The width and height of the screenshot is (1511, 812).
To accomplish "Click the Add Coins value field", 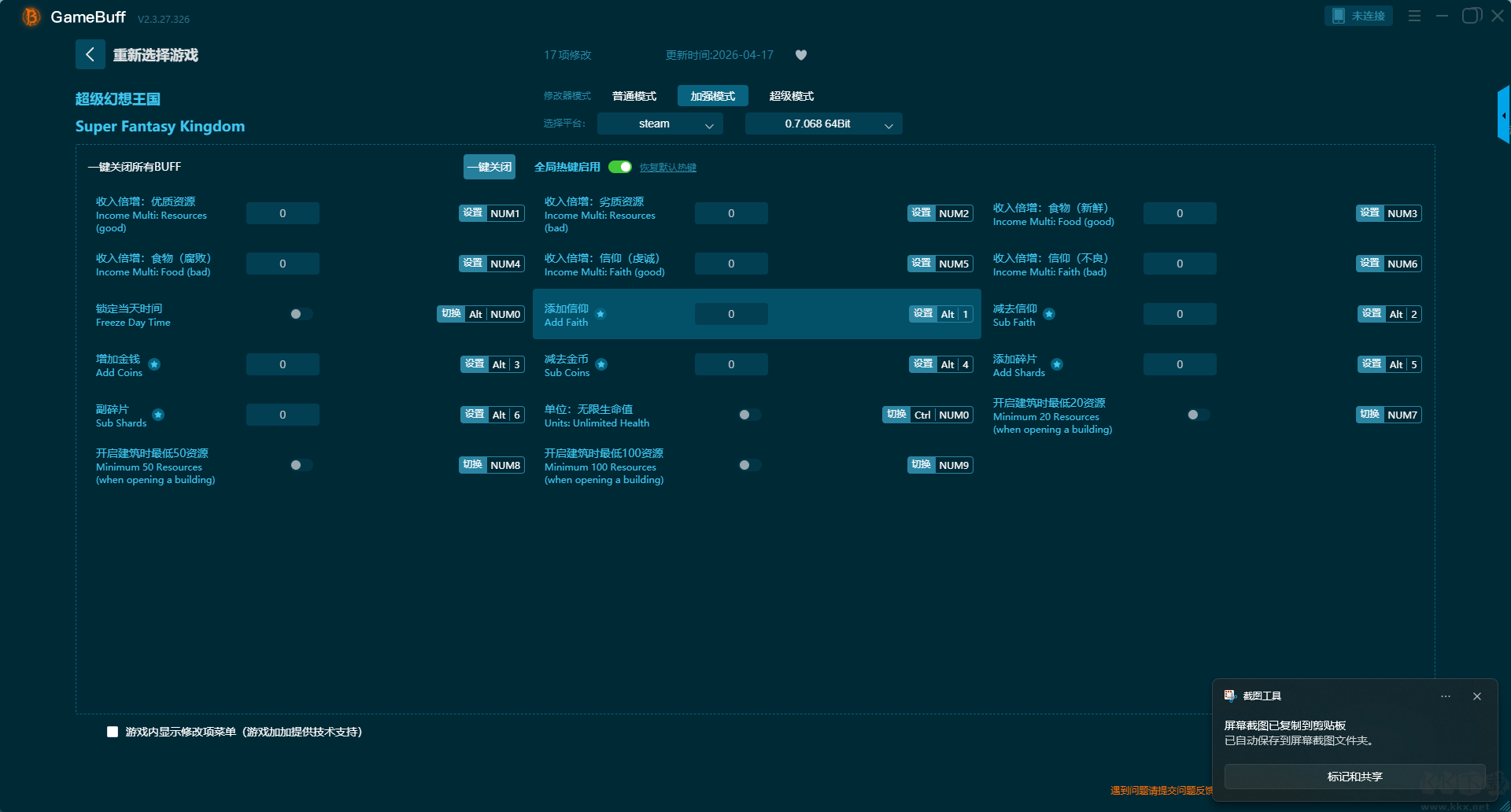I will click(x=283, y=364).
